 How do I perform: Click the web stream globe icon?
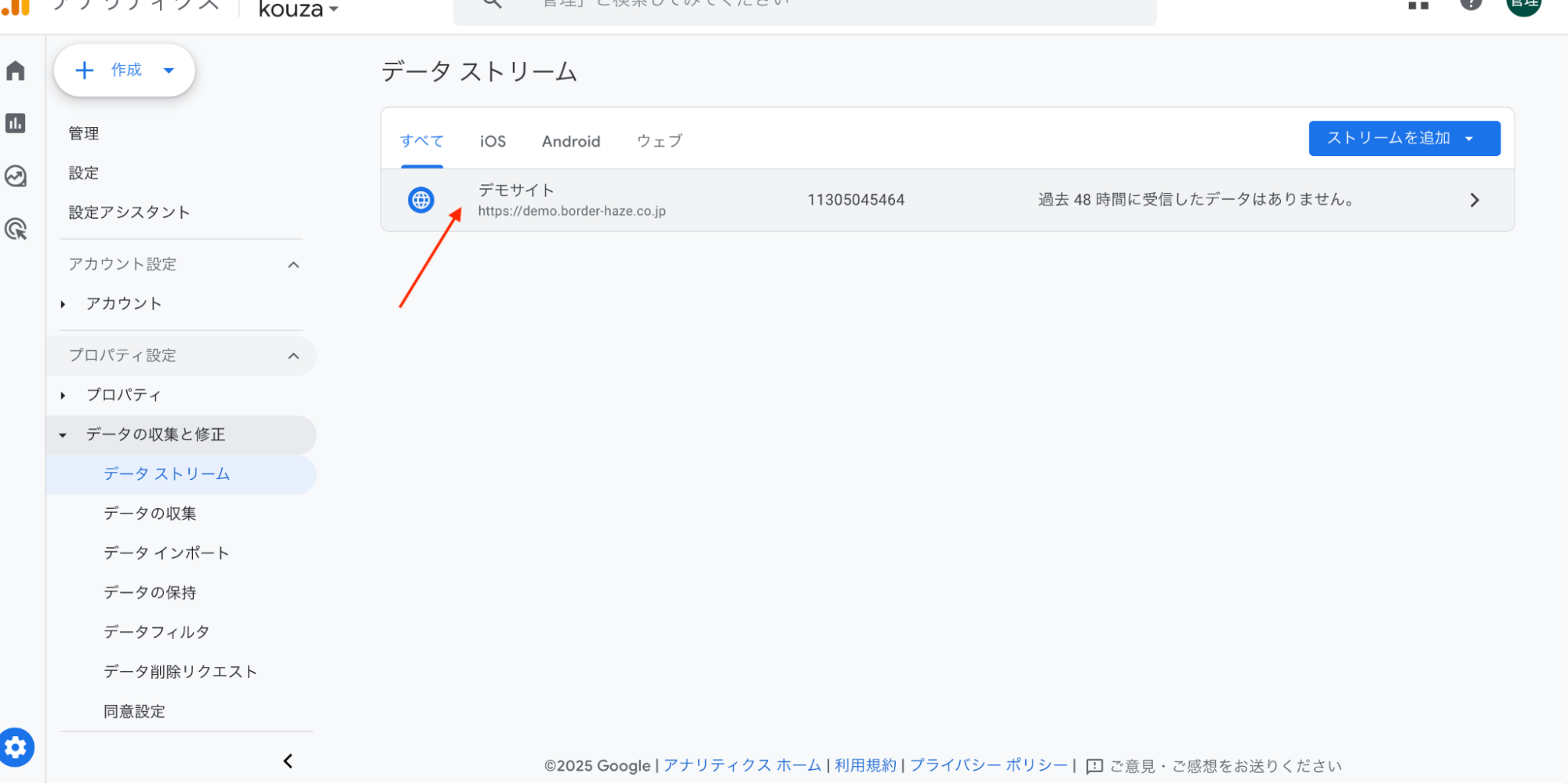pyautogui.click(x=421, y=200)
